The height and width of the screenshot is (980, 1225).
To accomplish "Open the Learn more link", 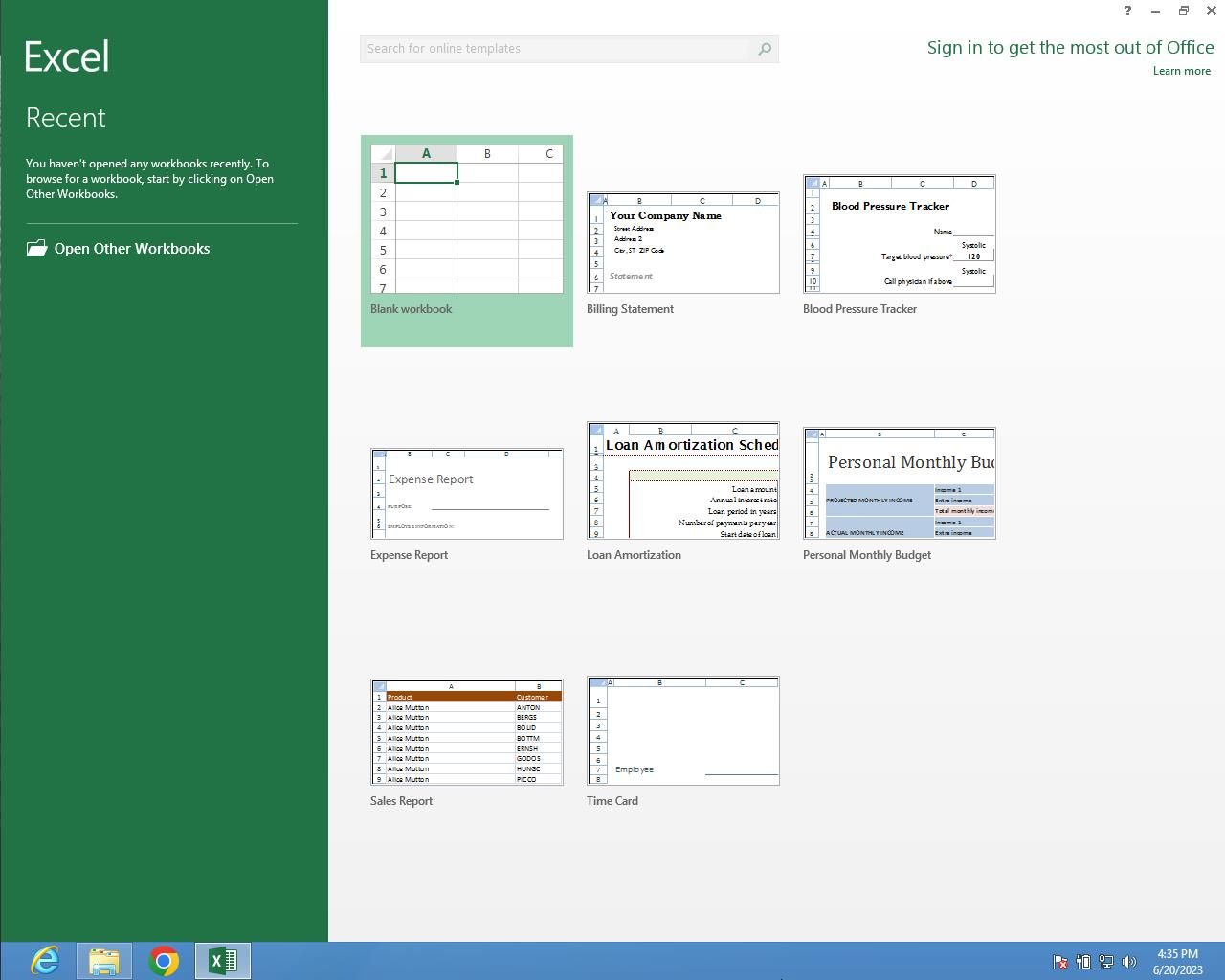I will pyautogui.click(x=1181, y=71).
